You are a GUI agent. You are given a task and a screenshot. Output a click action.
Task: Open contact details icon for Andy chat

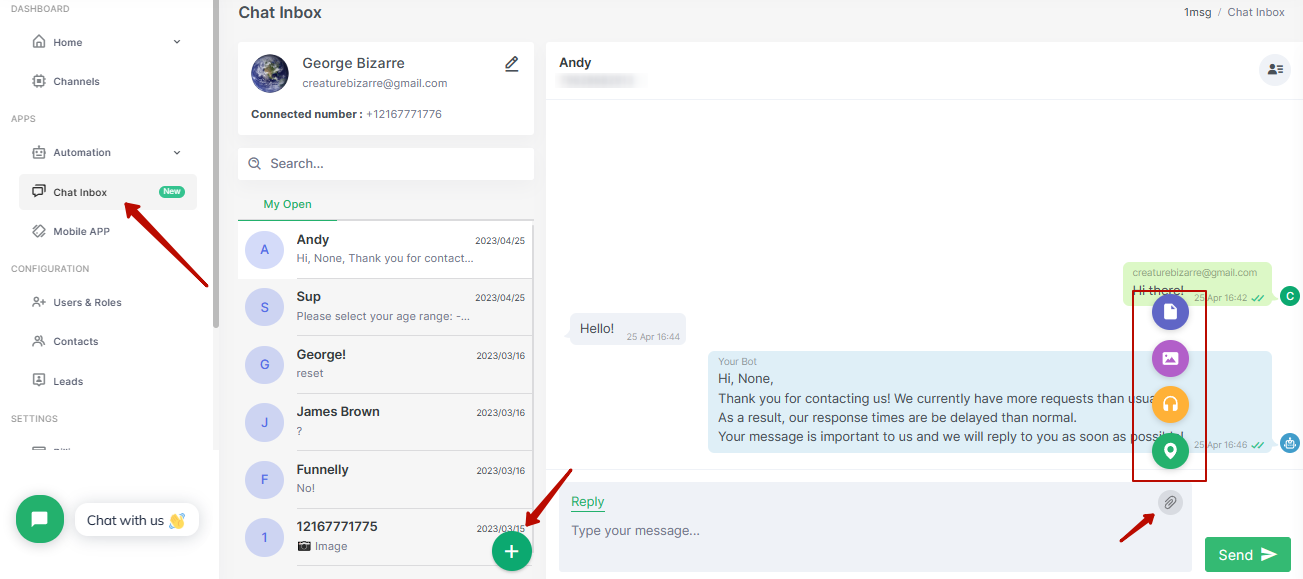(x=1275, y=69)
